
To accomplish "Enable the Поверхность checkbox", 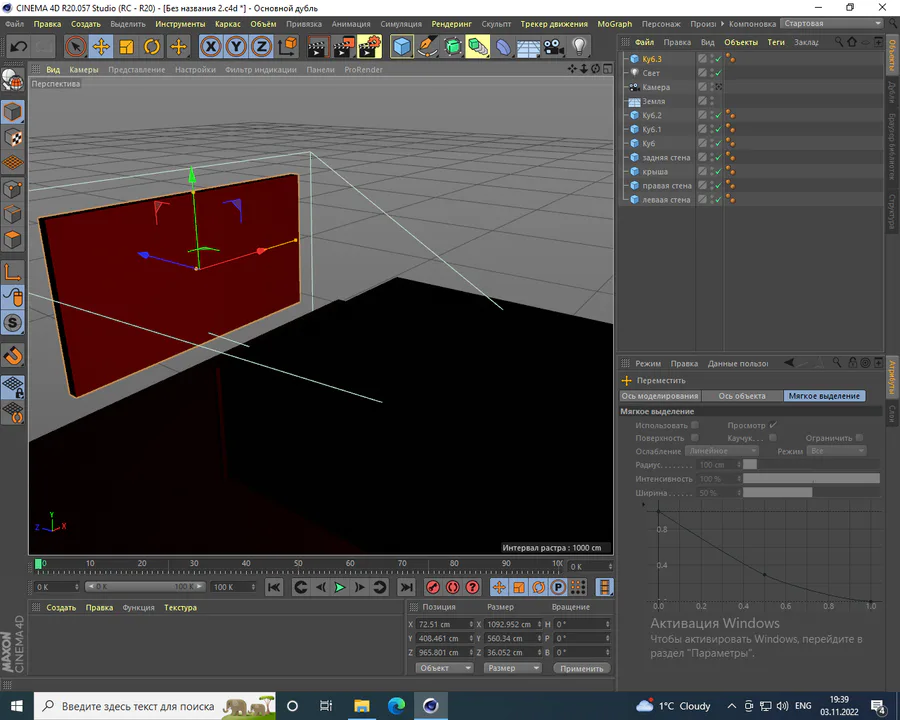I will point(695,438).
